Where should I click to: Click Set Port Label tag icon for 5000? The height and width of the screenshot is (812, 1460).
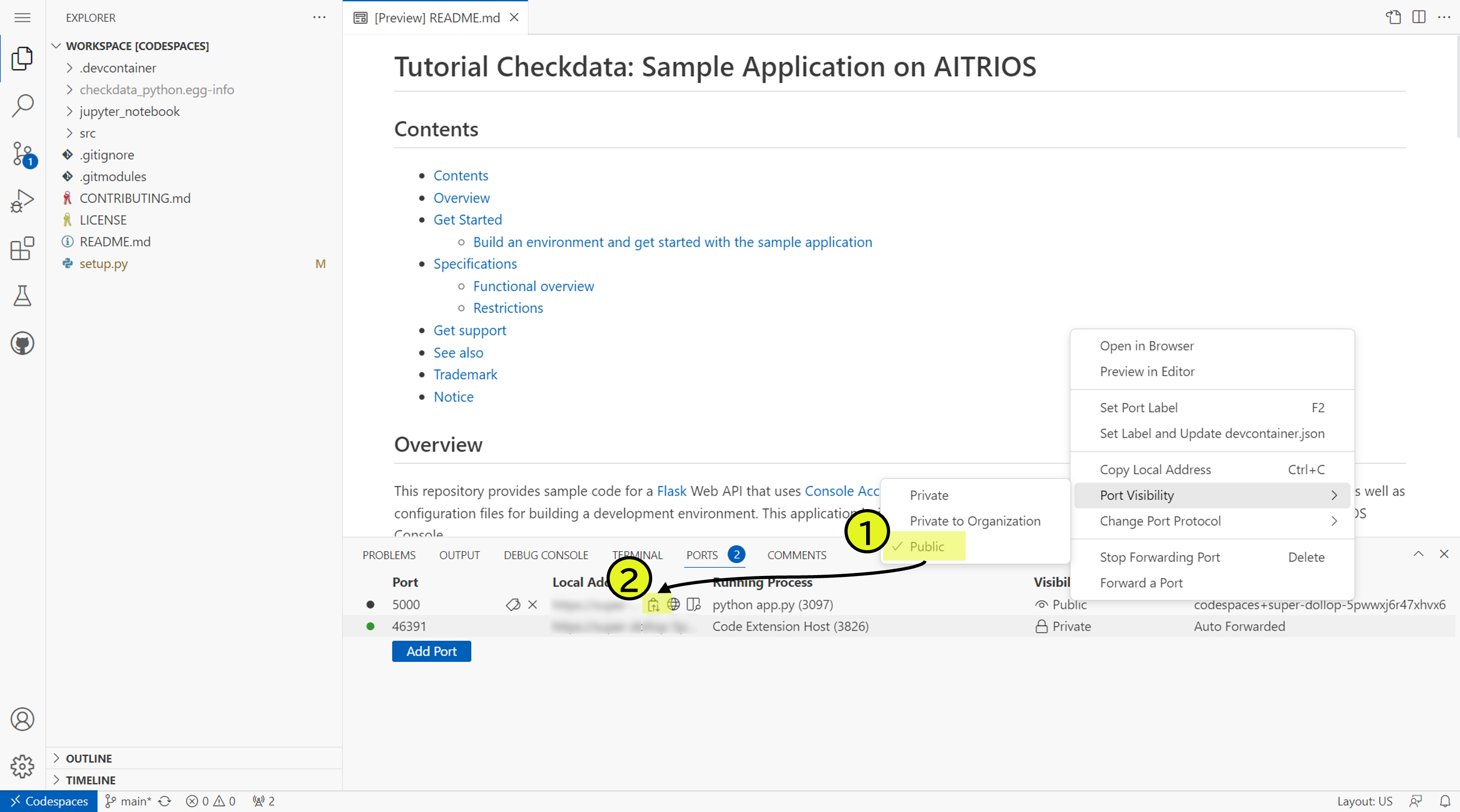pos(513,604)
